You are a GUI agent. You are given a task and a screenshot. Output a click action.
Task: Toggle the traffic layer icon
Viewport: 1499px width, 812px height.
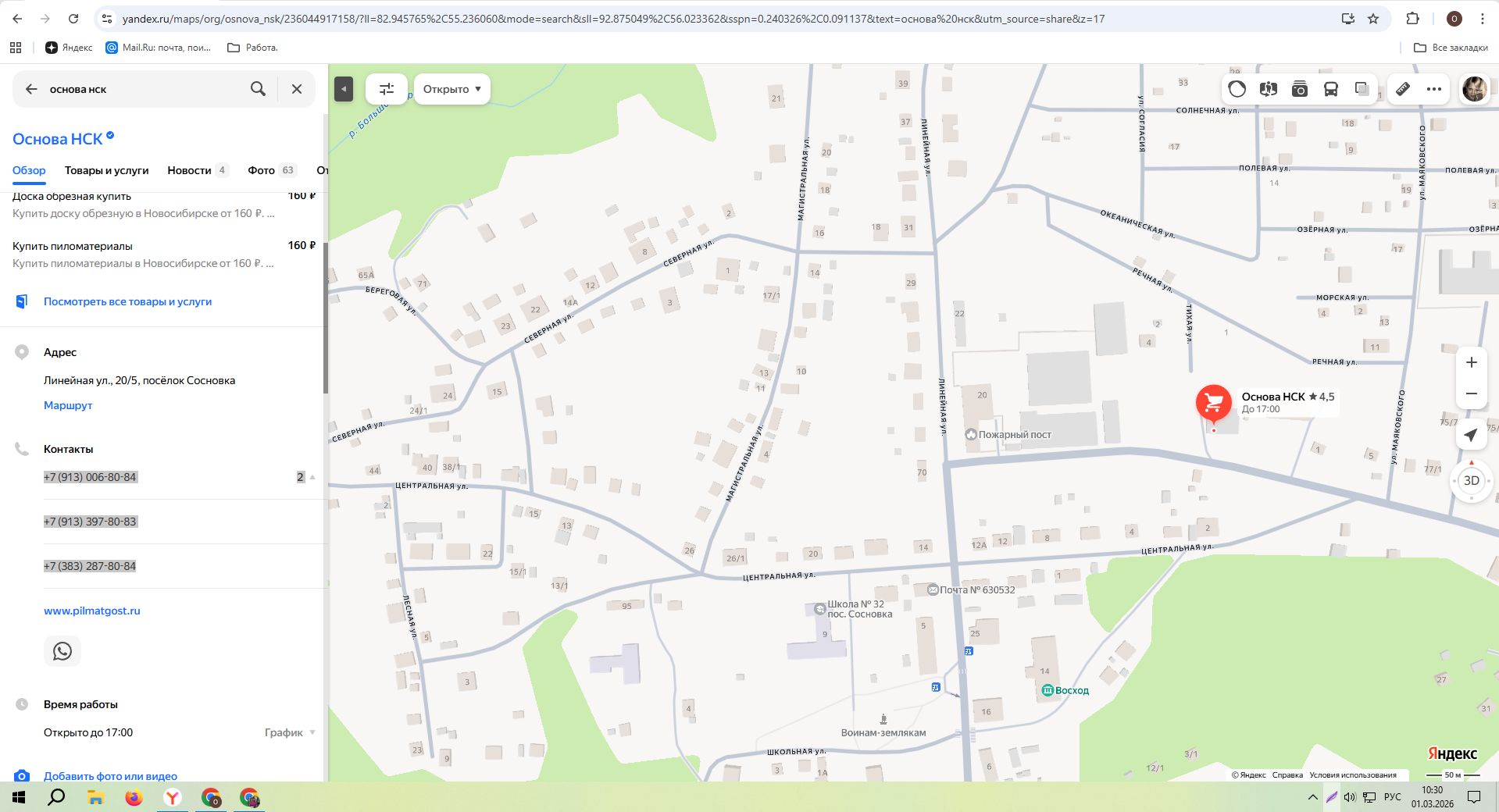pos(1237,89)
